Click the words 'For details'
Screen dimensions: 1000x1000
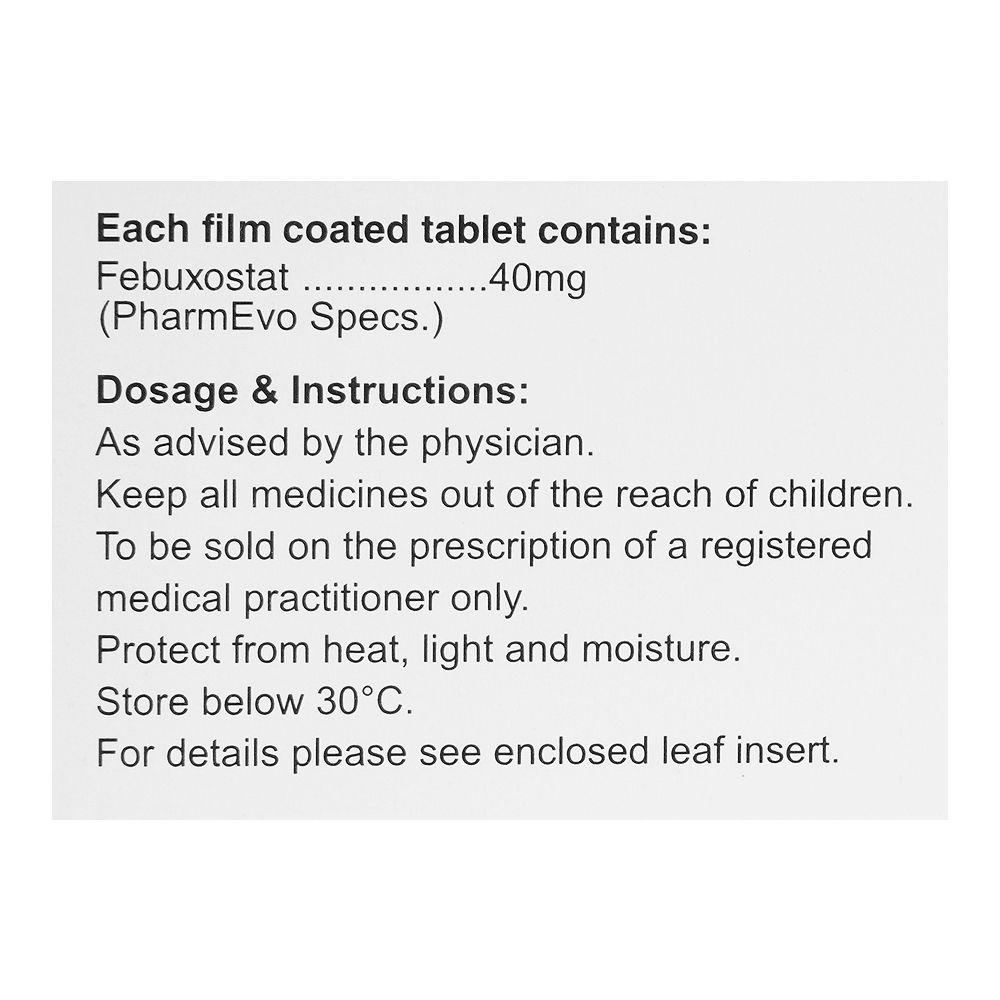[189, 753]
